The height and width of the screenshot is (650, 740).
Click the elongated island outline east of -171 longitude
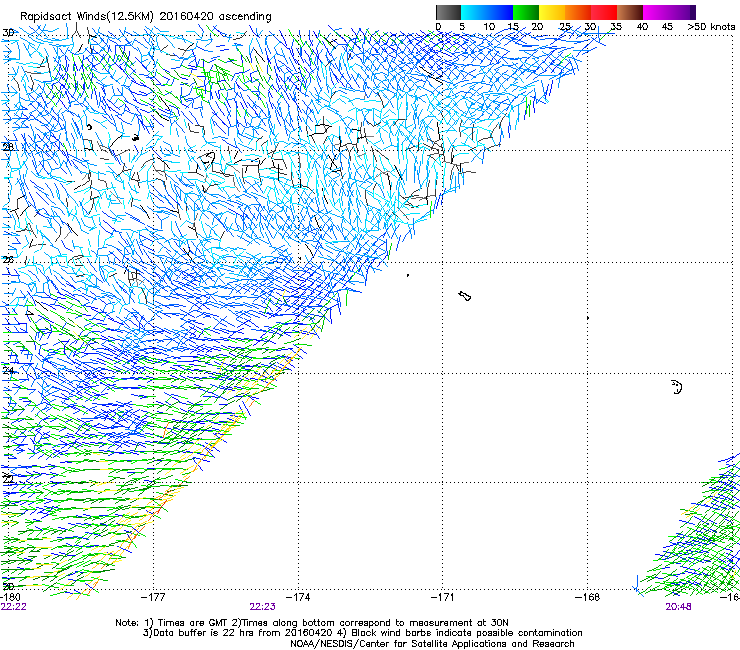[464, 296]
